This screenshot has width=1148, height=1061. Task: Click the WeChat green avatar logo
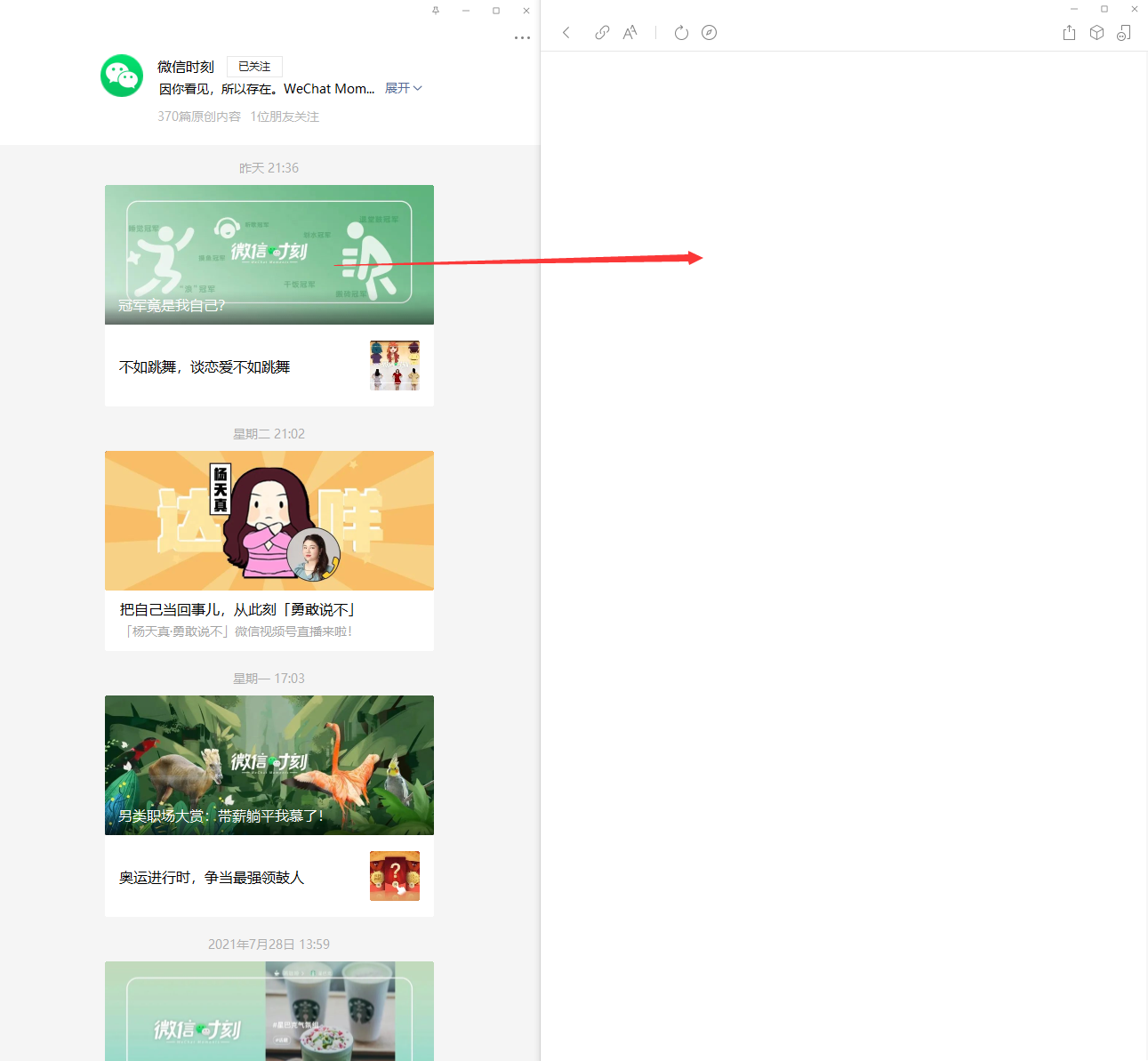click(x=122, y=76)
